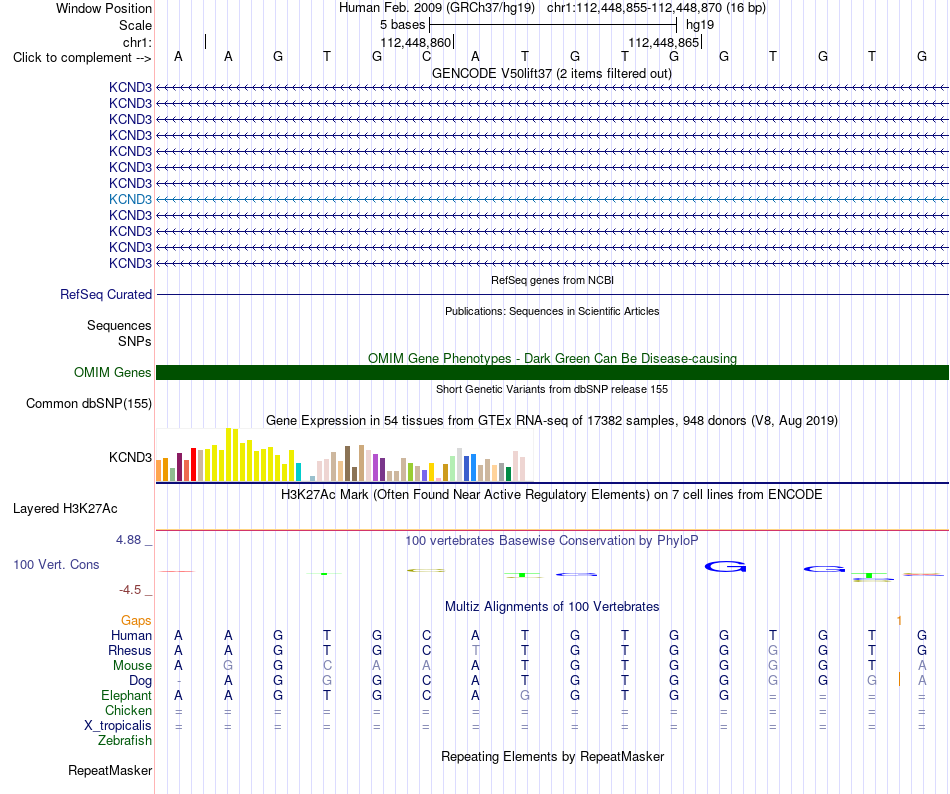Screen dimensions: 950x794
Task: Click the largest blue 'G' PhyloP logo
Action: [x=725, y=567]
